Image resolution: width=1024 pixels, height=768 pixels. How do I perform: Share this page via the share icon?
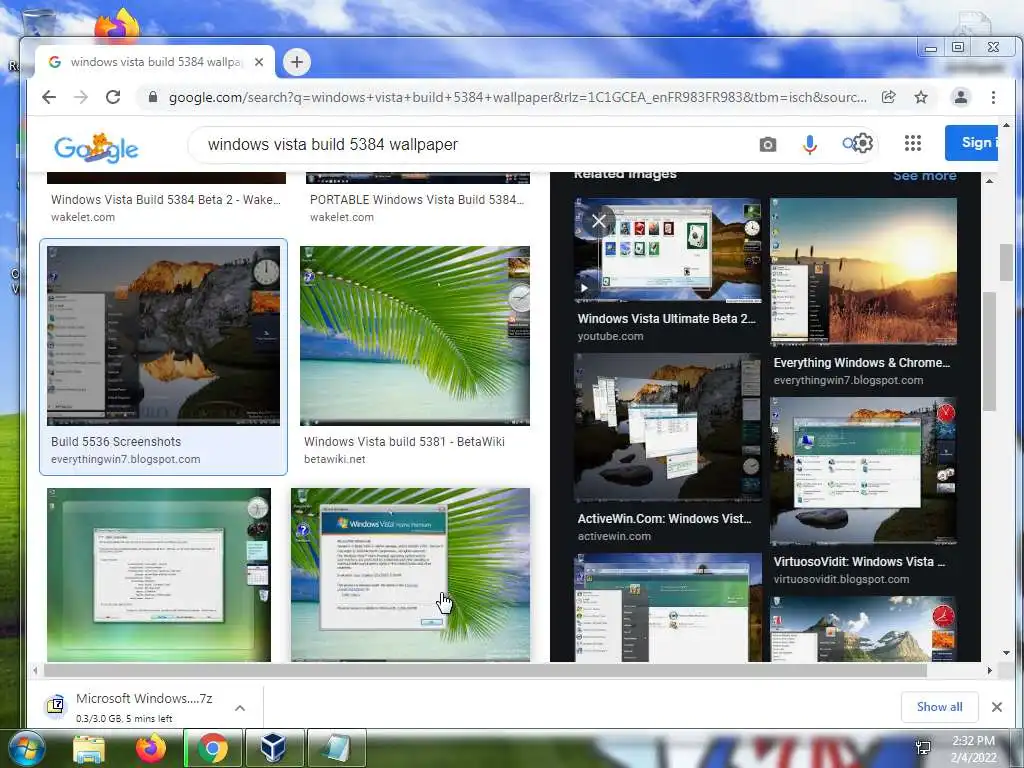click(888, 97)
